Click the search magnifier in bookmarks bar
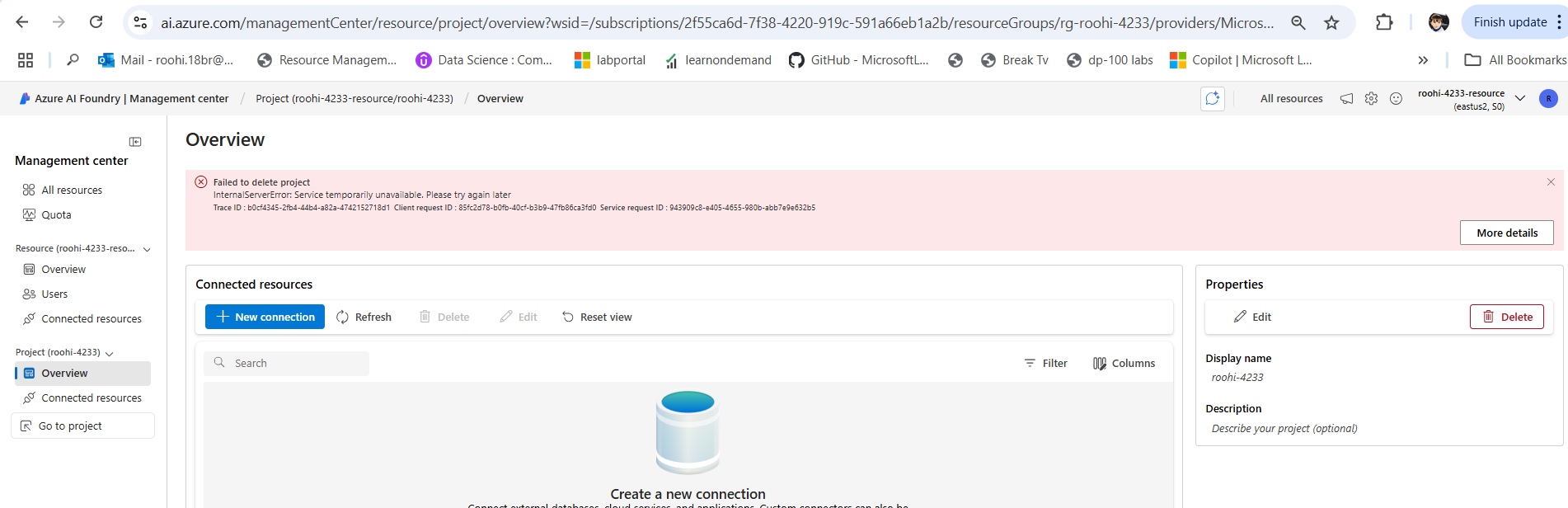Image resolution: width=1568 pixels, height=508 pixels. [73, 60]
